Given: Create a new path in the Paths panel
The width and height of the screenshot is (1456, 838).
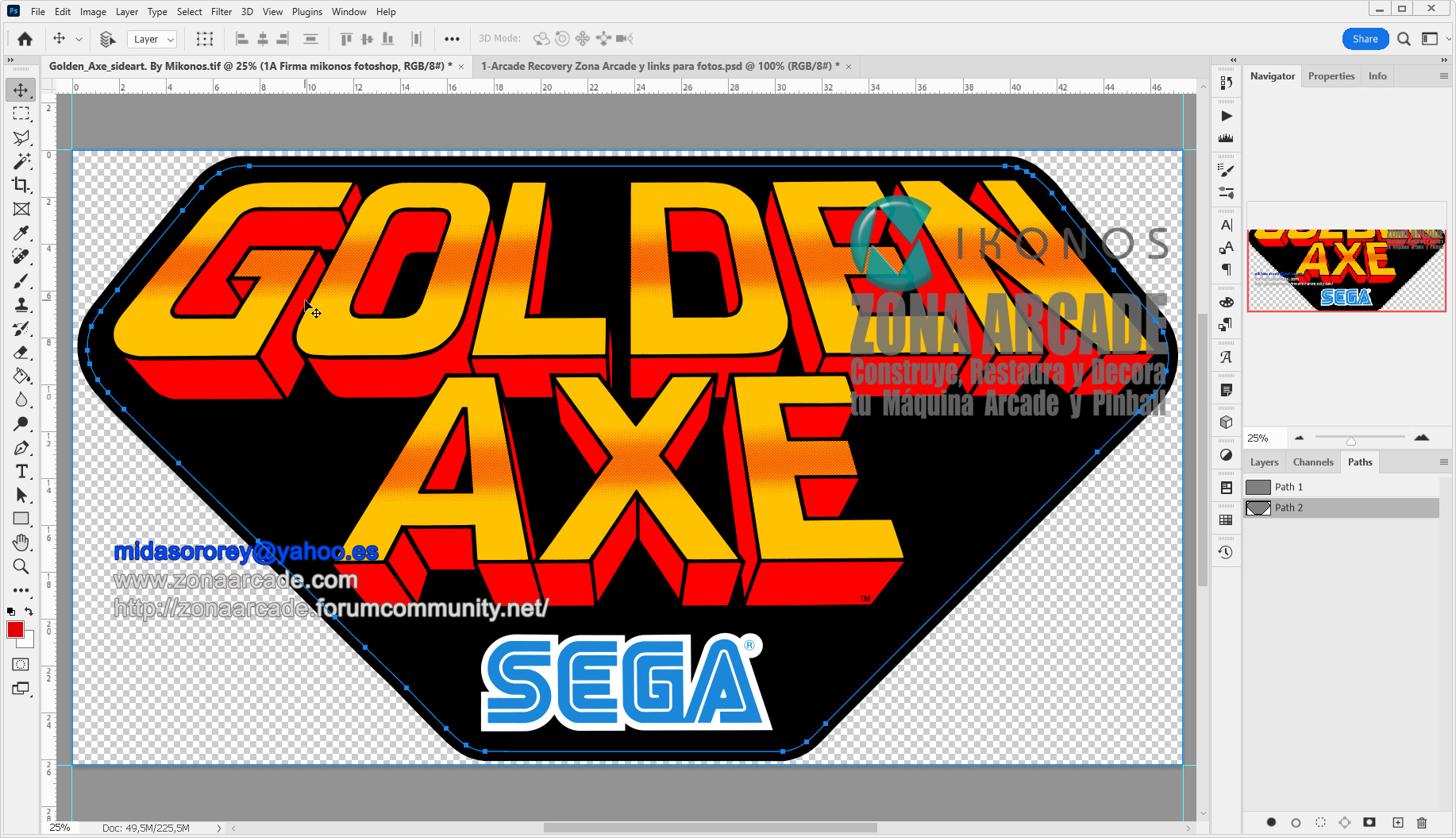Looking at the screenshot, I should click(x=1398, y=823).
